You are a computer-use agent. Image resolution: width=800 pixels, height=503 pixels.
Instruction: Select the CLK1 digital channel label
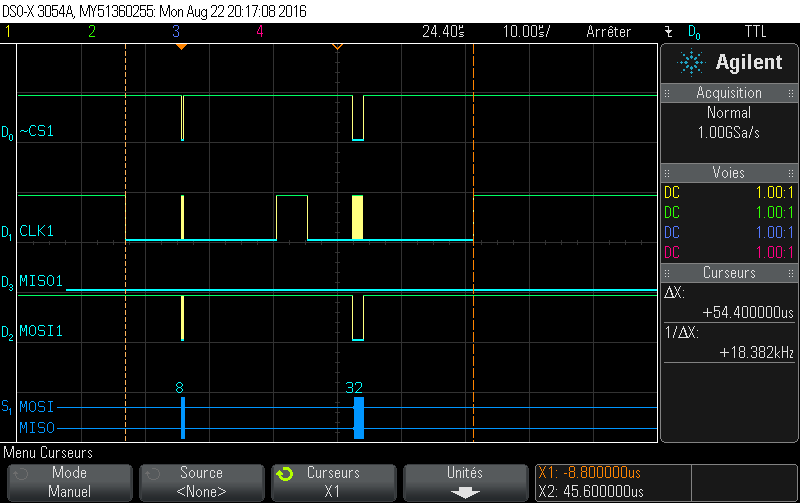[36, 231]
